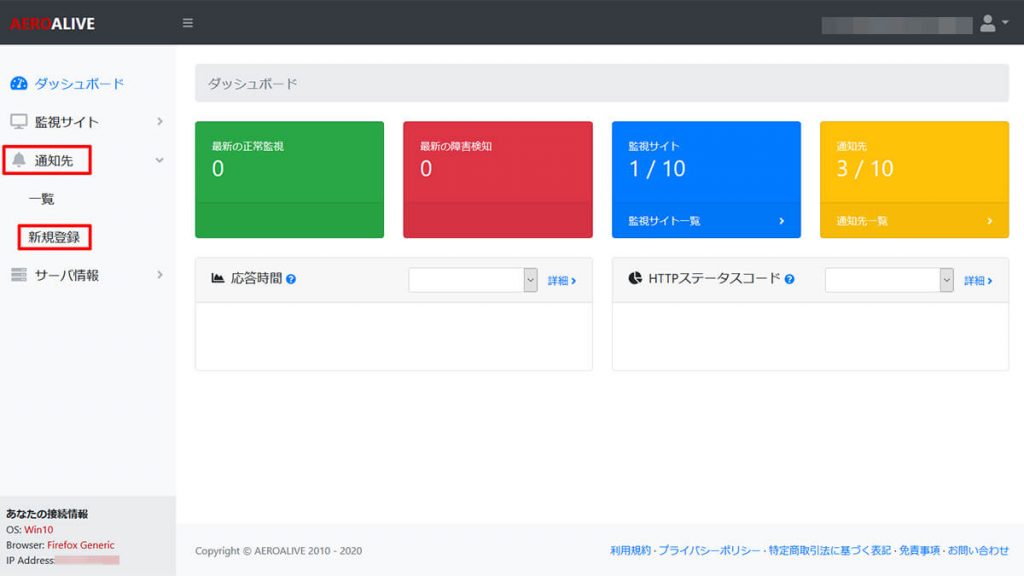Toggle the hamburger sidebar menu icon

pyautogui.click(x=187, y=23)
